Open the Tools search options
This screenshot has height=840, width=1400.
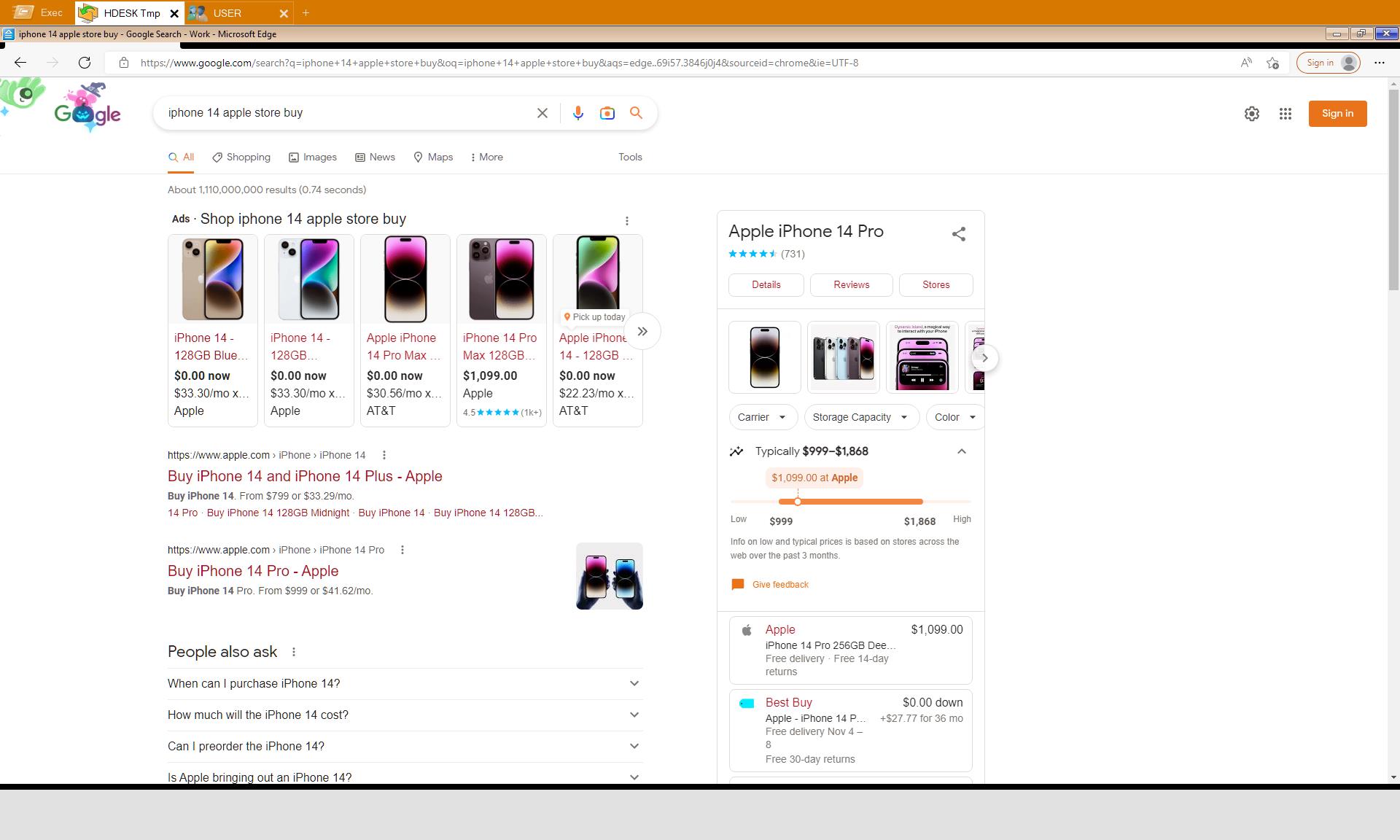630,157
